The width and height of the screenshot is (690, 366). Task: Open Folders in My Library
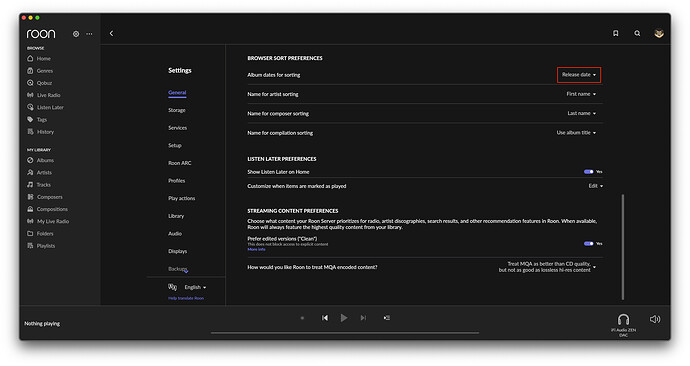point(40,234)
